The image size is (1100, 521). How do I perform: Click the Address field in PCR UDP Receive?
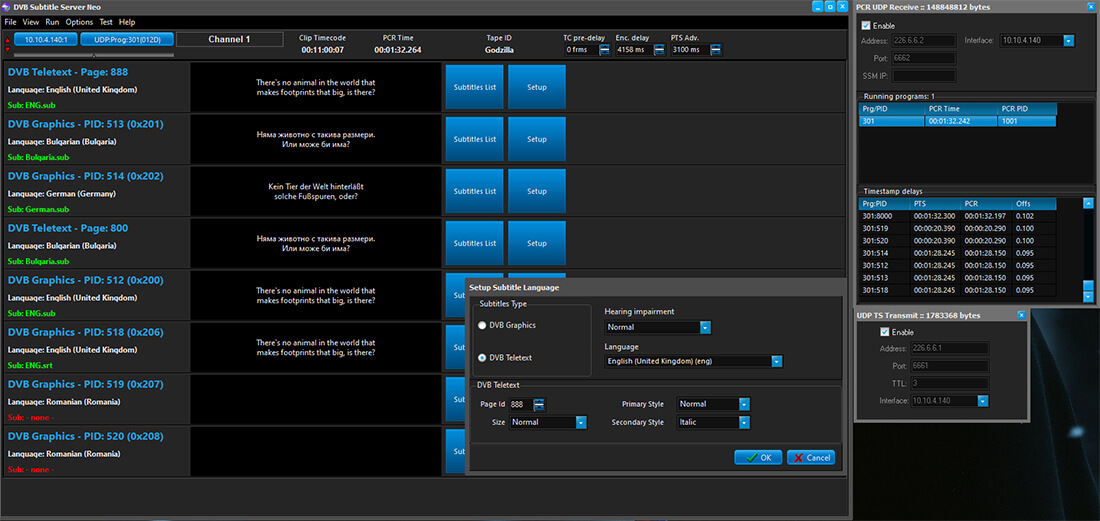(x=924, y=41)
